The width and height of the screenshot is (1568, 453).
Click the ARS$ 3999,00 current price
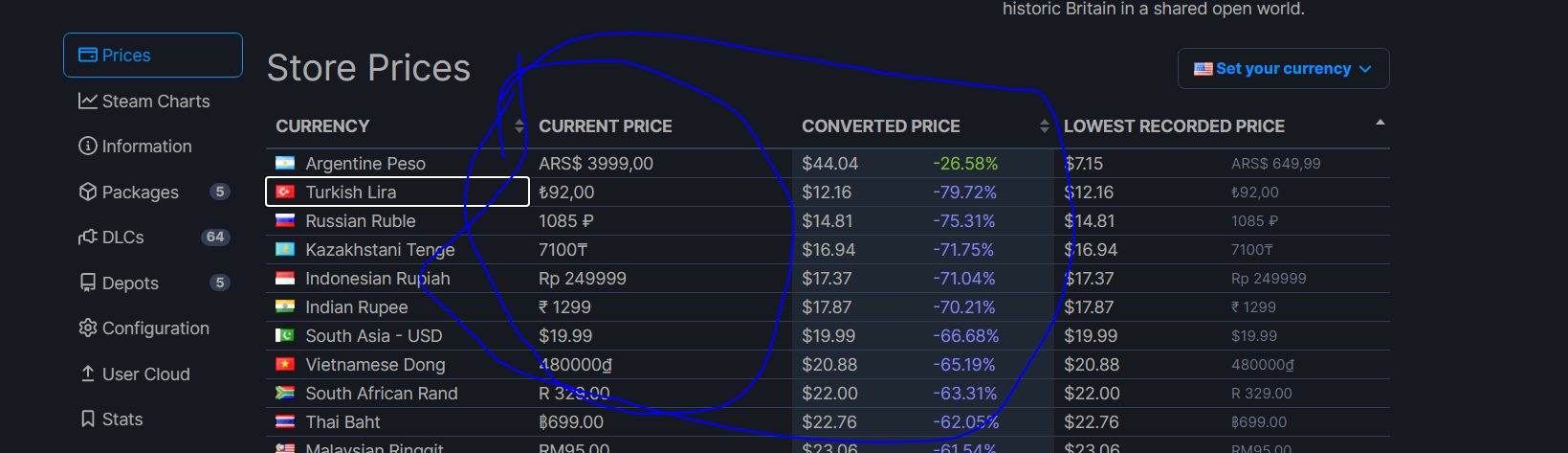(596, 164)
